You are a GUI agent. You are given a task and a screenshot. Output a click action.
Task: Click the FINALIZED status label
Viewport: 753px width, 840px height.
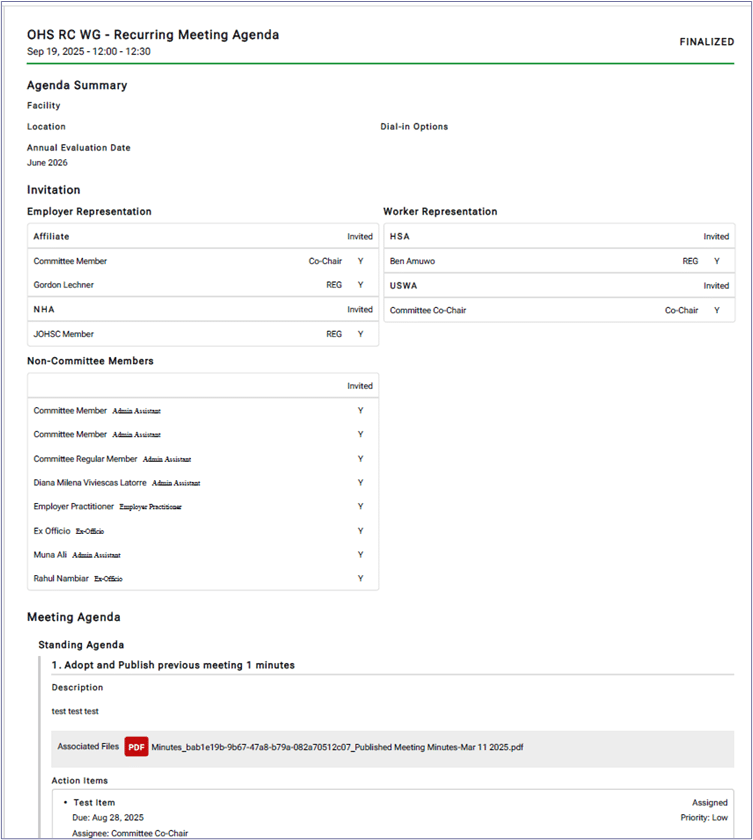tap(706, 43)
